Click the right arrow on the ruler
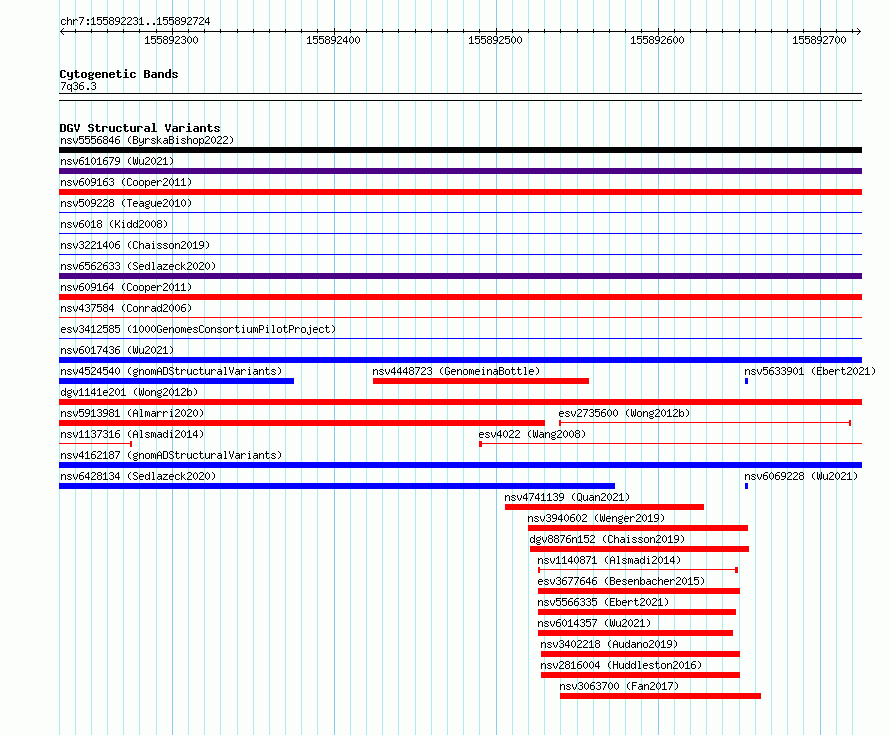The image size is (890, 735). click(x=858, y=31)
